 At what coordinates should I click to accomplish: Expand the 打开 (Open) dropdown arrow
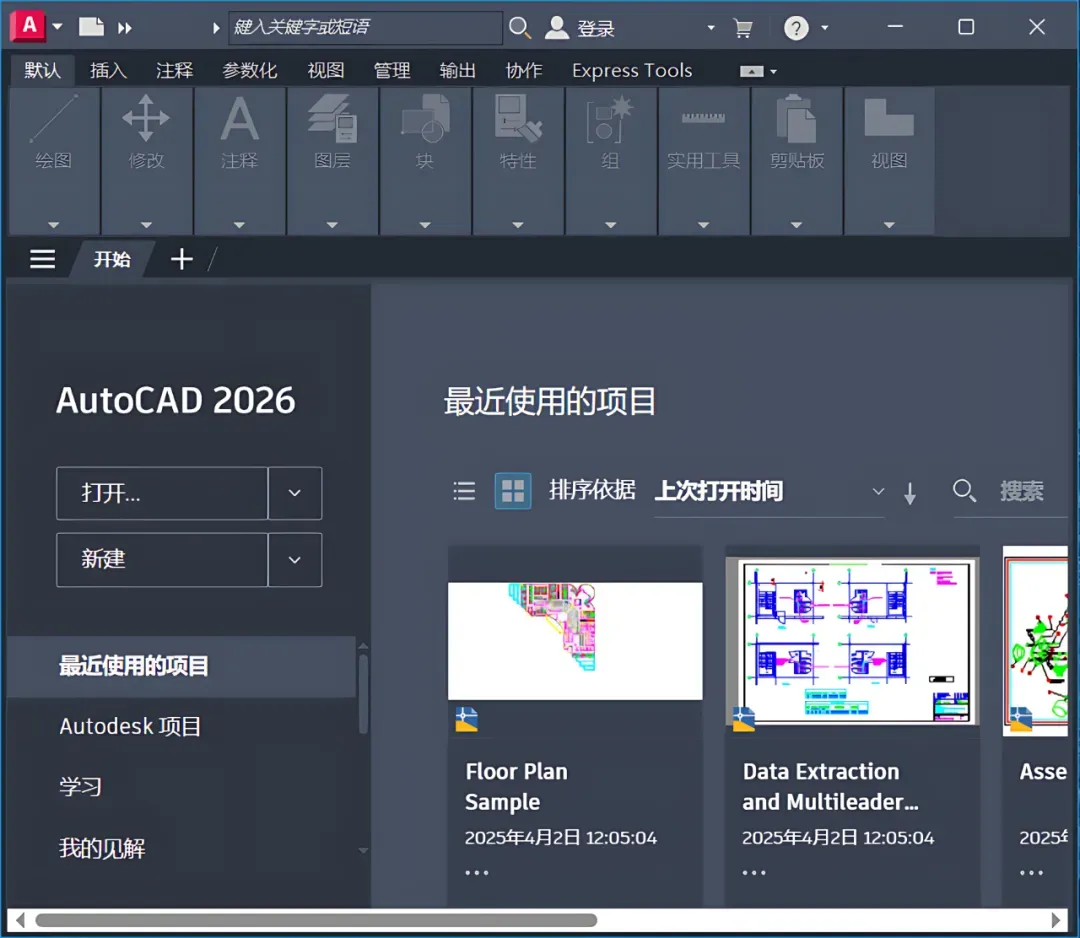(295, 493)
